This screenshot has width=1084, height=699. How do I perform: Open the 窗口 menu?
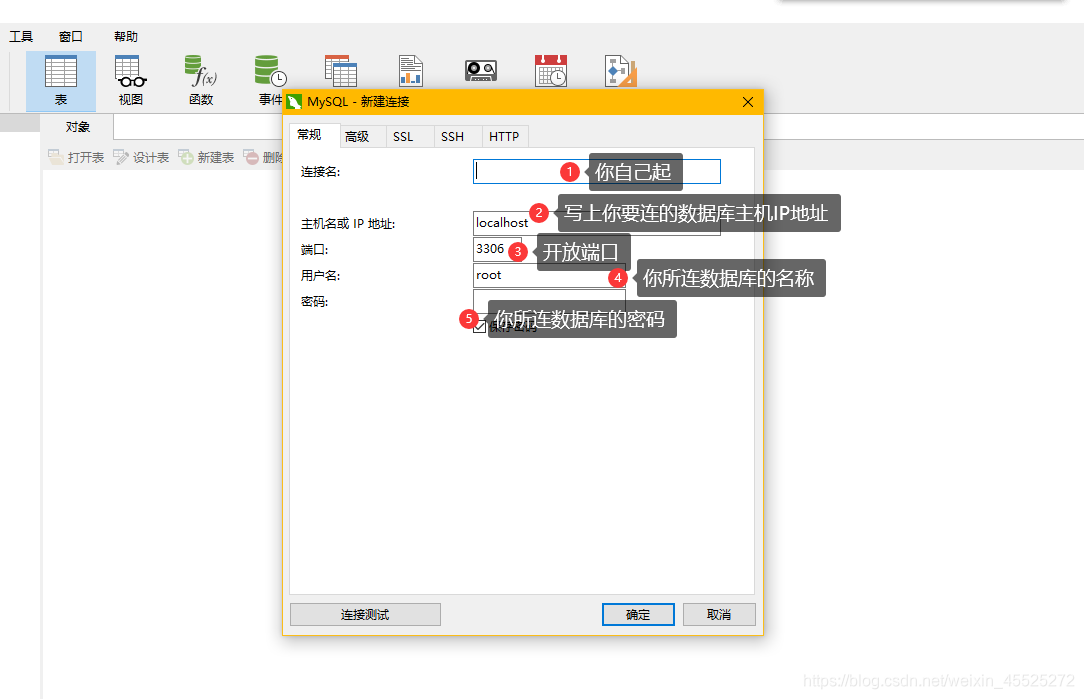point(71,37)
